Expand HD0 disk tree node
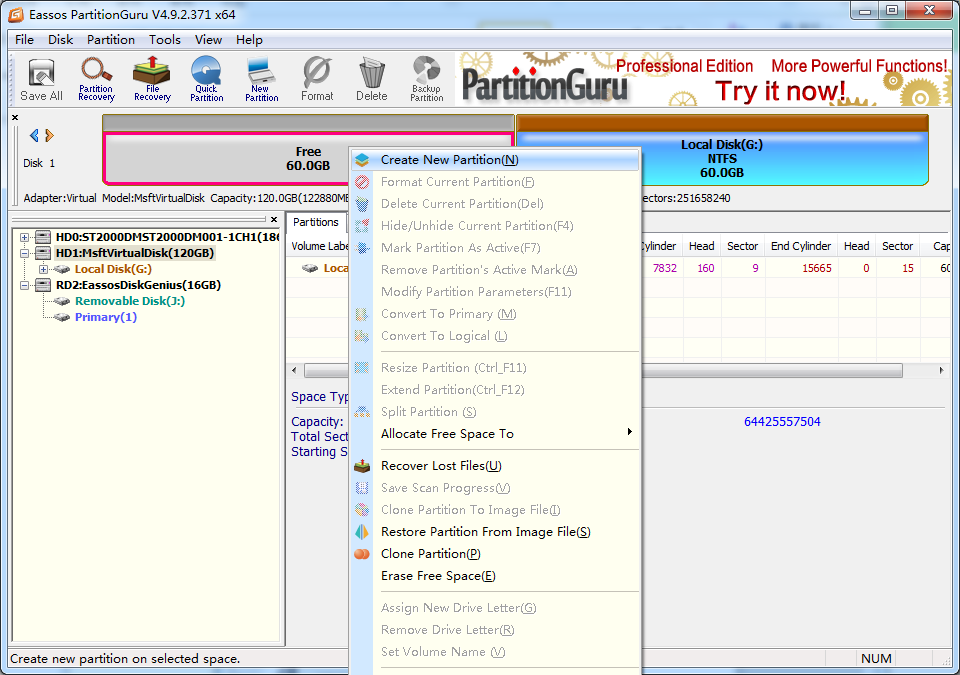 (24, 237)
